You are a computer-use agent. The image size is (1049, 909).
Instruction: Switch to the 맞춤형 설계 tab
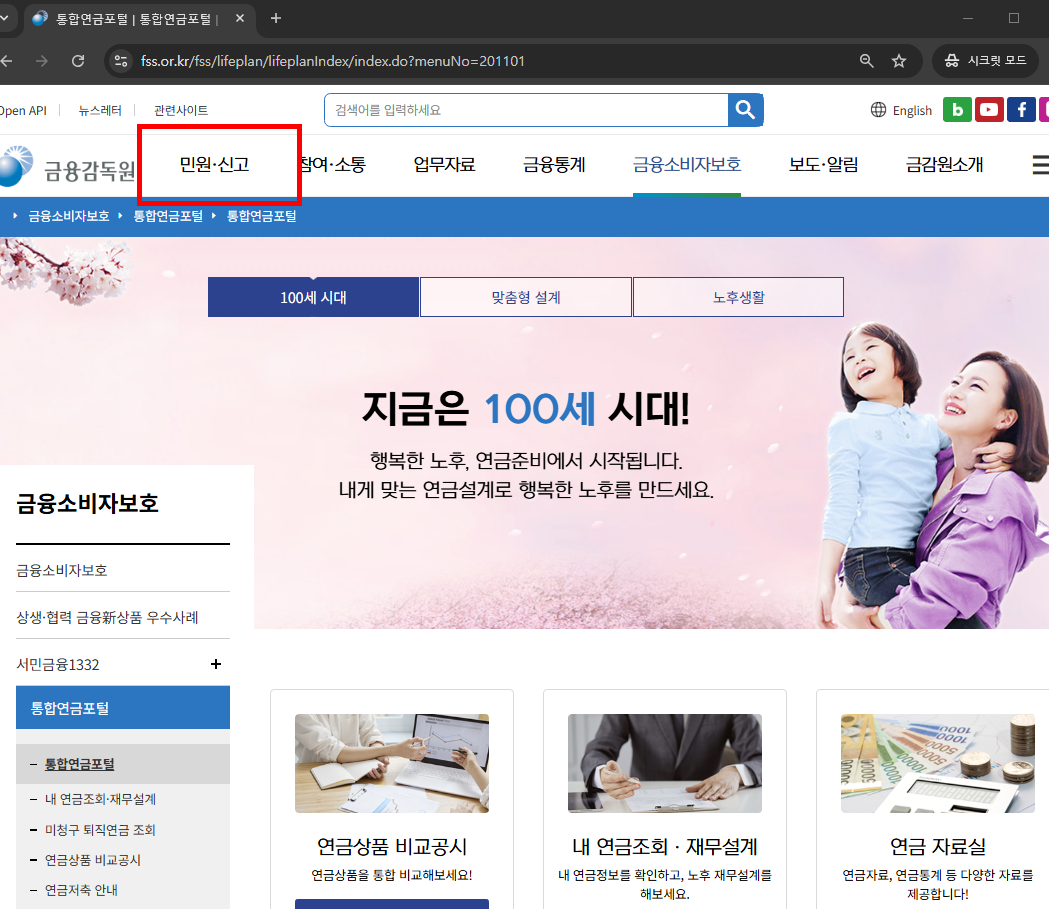pos(525,296)
